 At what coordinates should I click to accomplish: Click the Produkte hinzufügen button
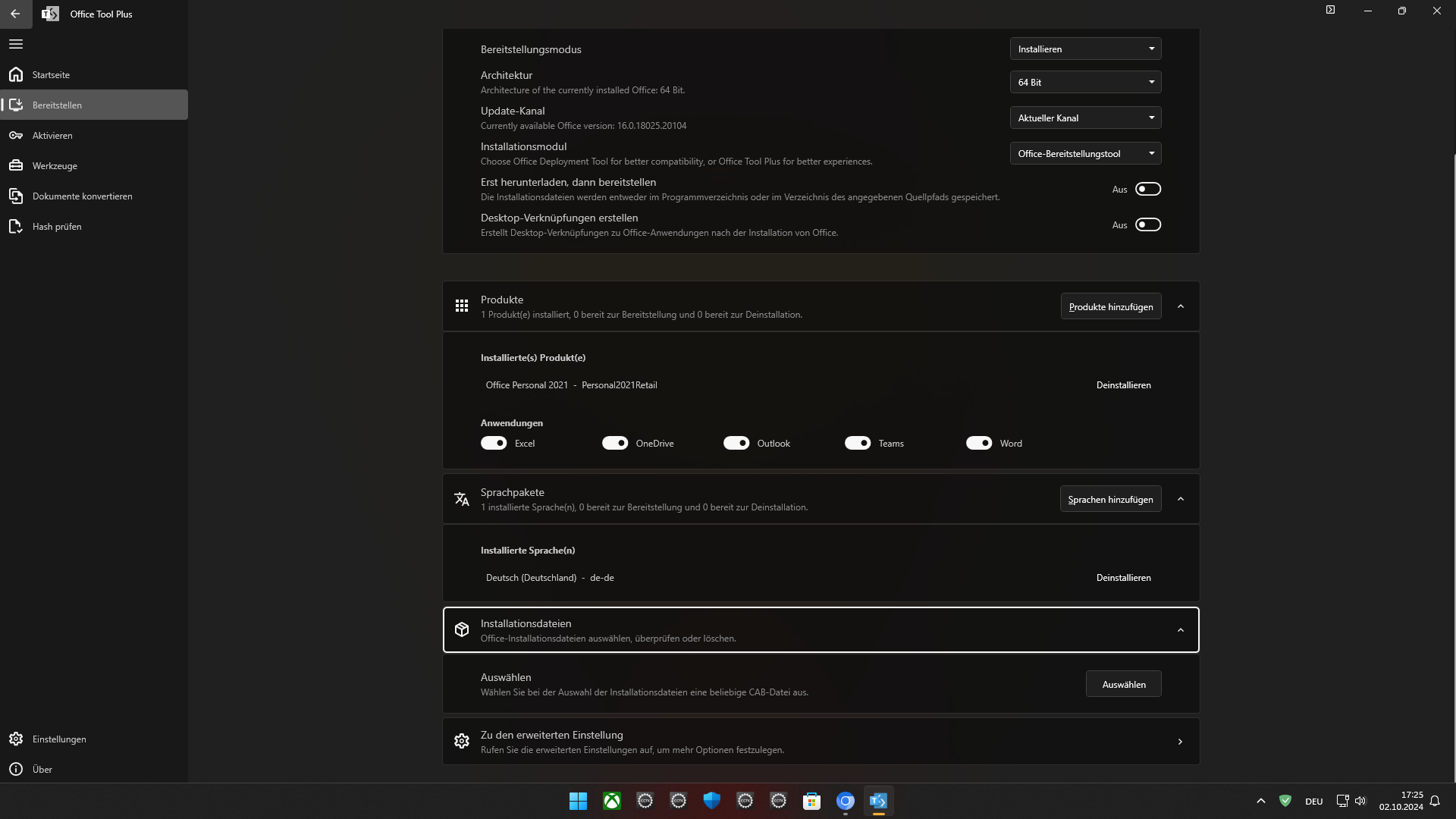(x=1110, y=306)
